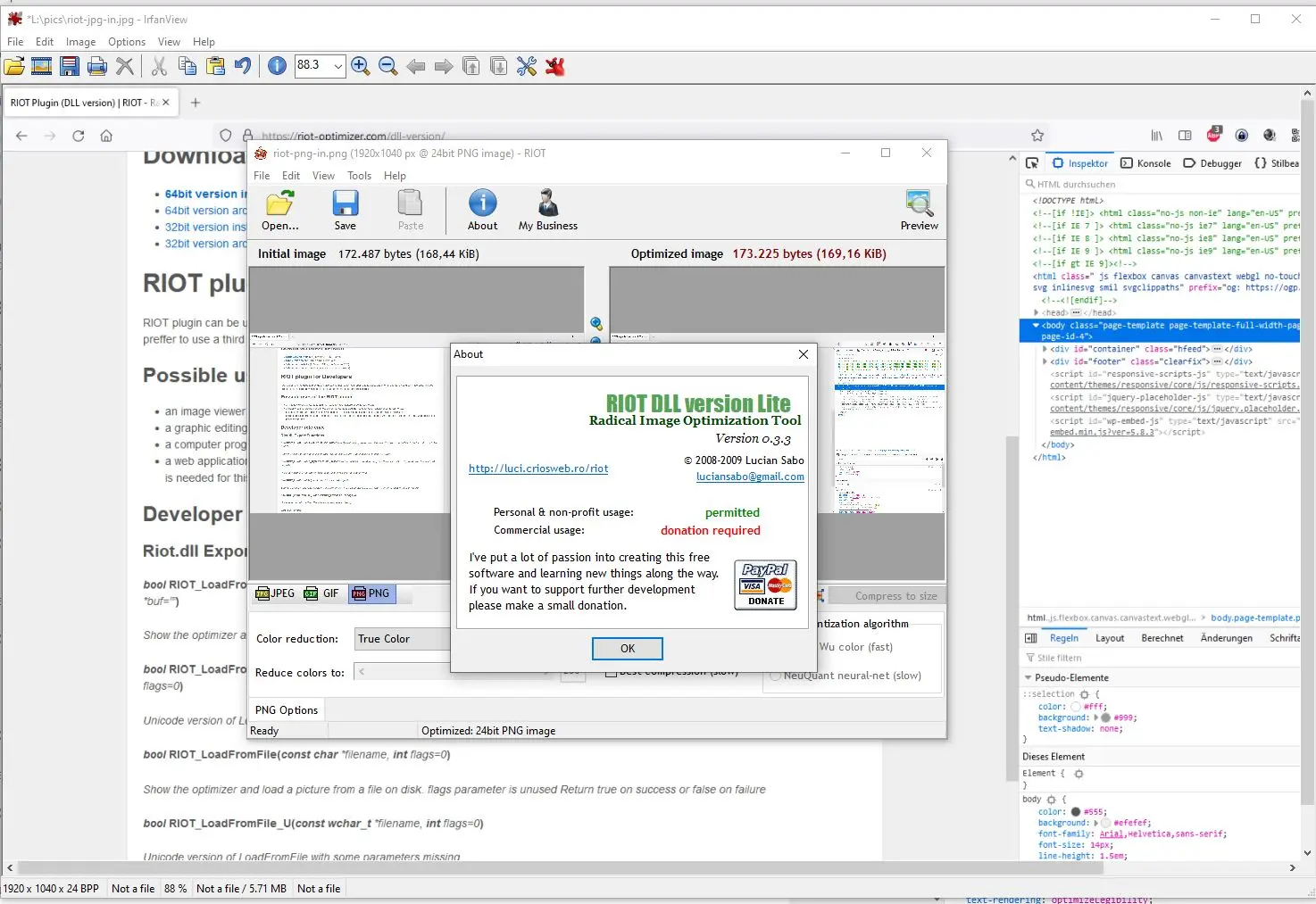Open the Debugger DevTools tab

point(1212,163)
